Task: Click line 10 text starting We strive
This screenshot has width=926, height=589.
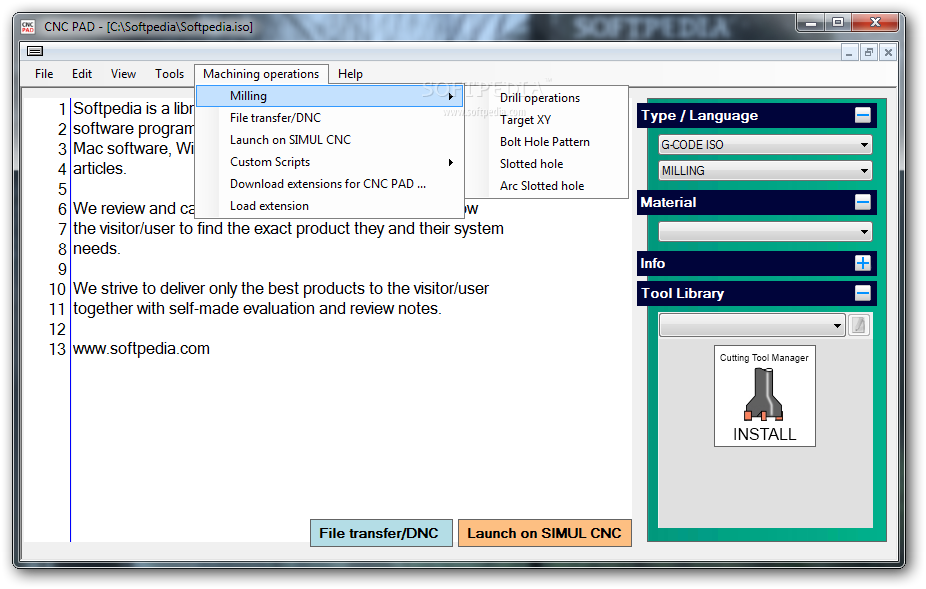Action: (x=281, y=288)
